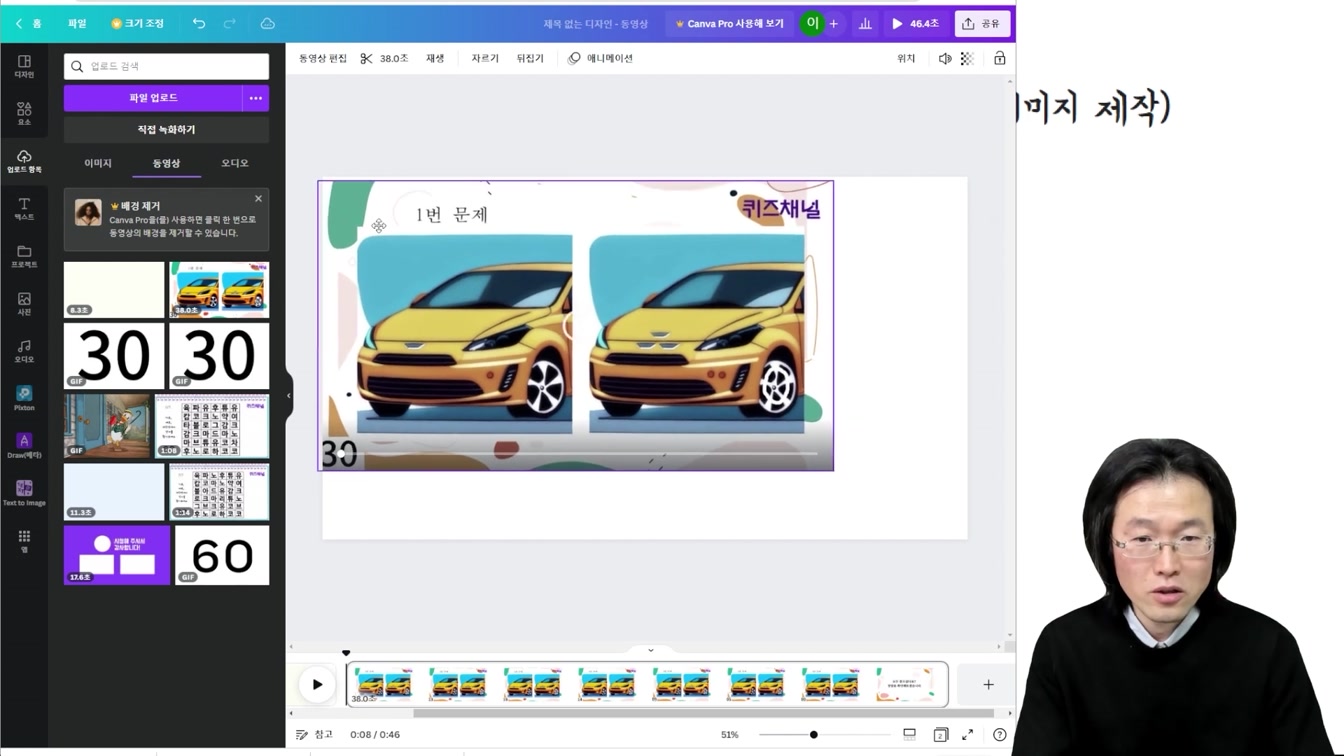The height and width of the screenshot is (756, 1344).
Task: Select the 38.0초 yellow cars video thumbnail
Action: point(219,290)
